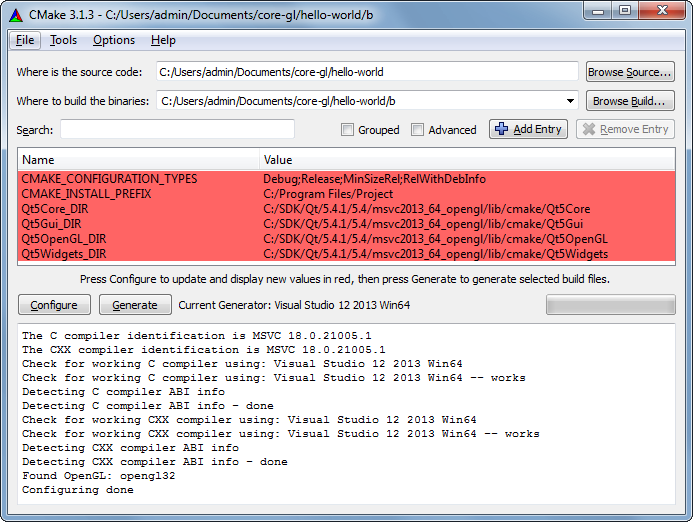693x522 pixels.
Task: Click the Qt5Gui cmake path value
Action: [x=423, y=224]
